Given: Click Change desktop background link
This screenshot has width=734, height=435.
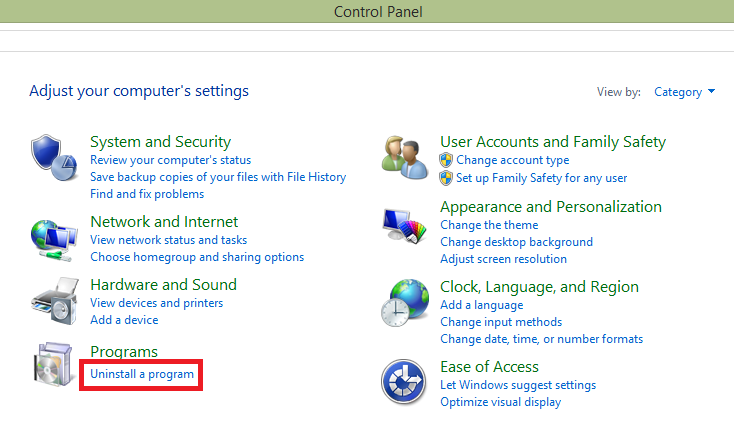Looking at the screenshot, I should coord(516,242).
